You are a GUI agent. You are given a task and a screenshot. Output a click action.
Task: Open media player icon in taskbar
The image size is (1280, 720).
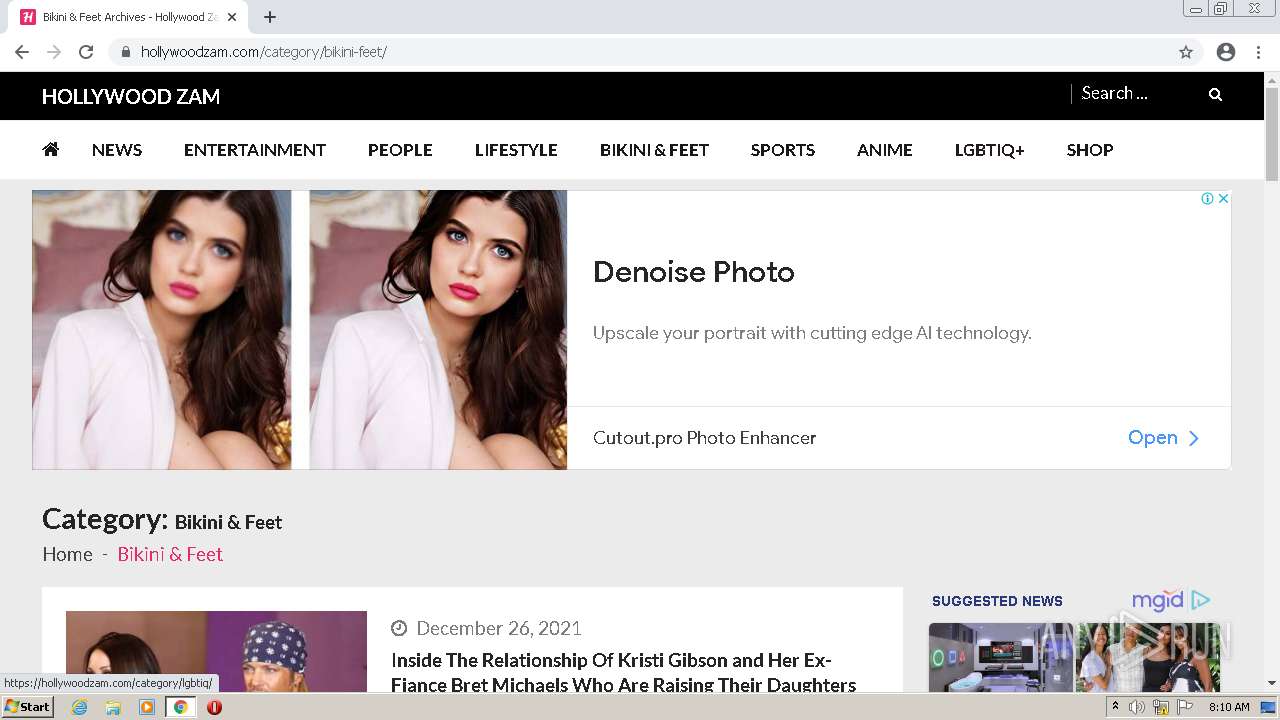click(x=147, y=707)
